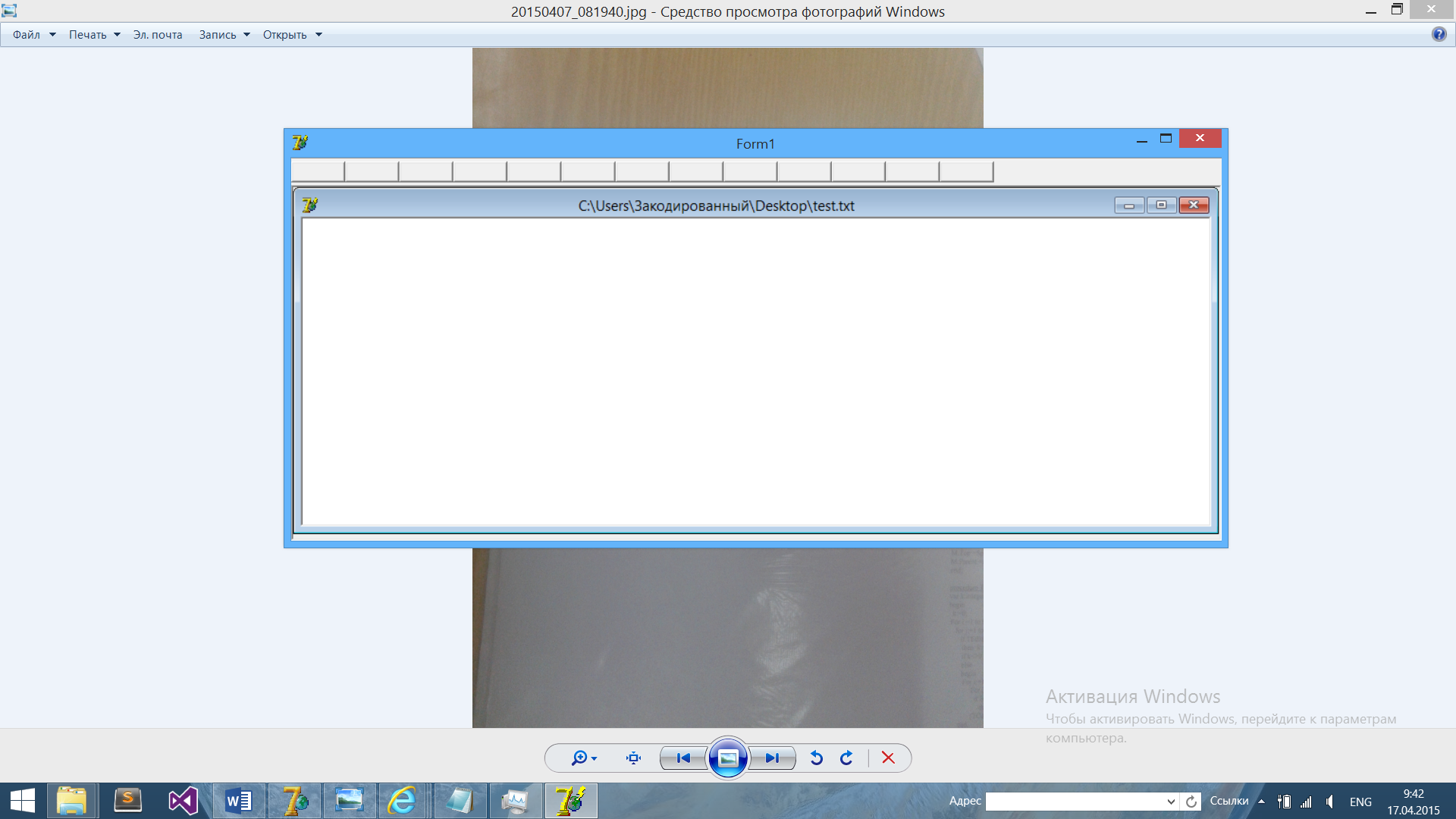
Task: Open the Windows Start menu
Action: (23, 801)
